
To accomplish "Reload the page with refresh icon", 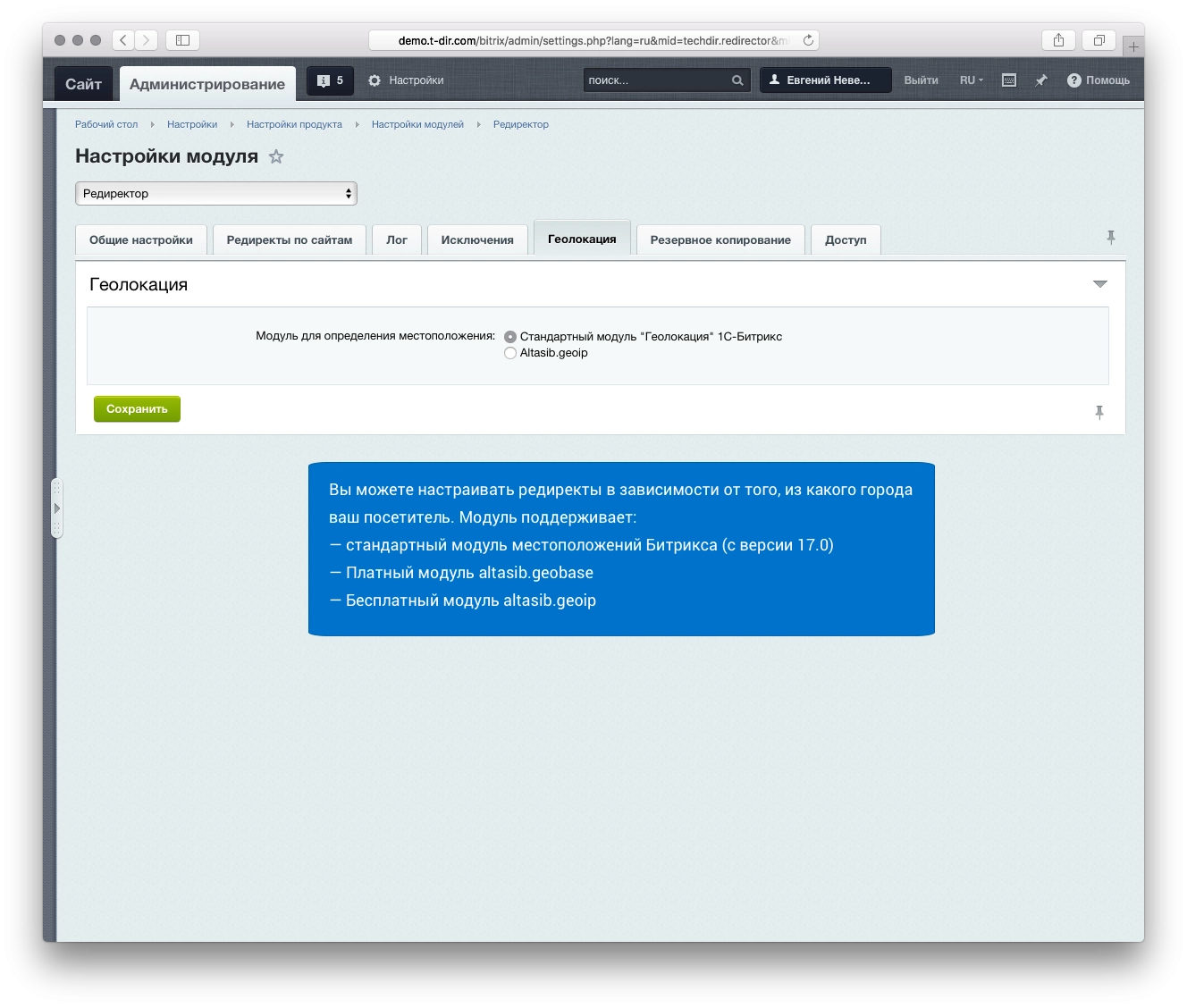I will [808, 40].
